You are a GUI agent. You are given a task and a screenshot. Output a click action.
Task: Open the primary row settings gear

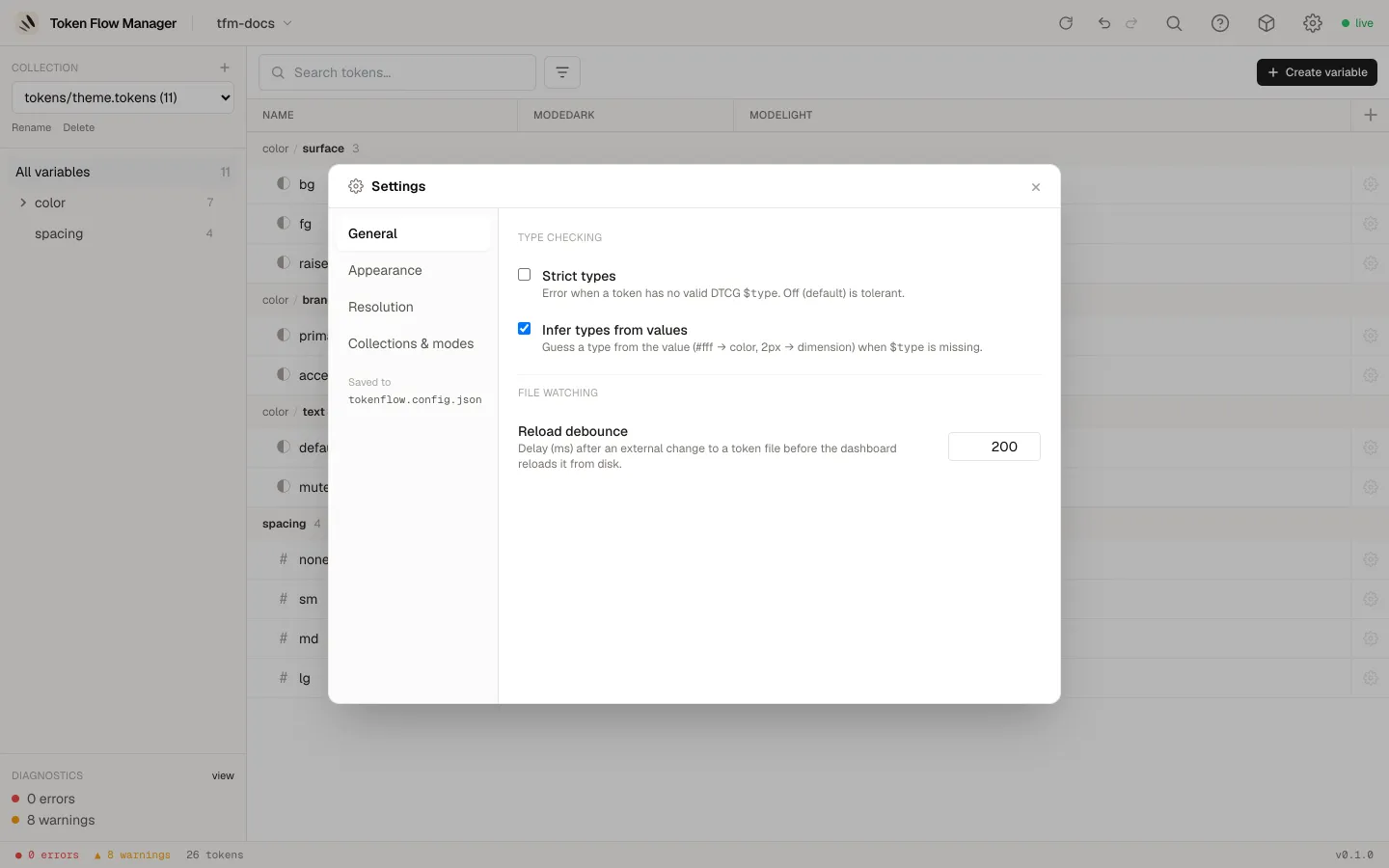point(1371,336)
